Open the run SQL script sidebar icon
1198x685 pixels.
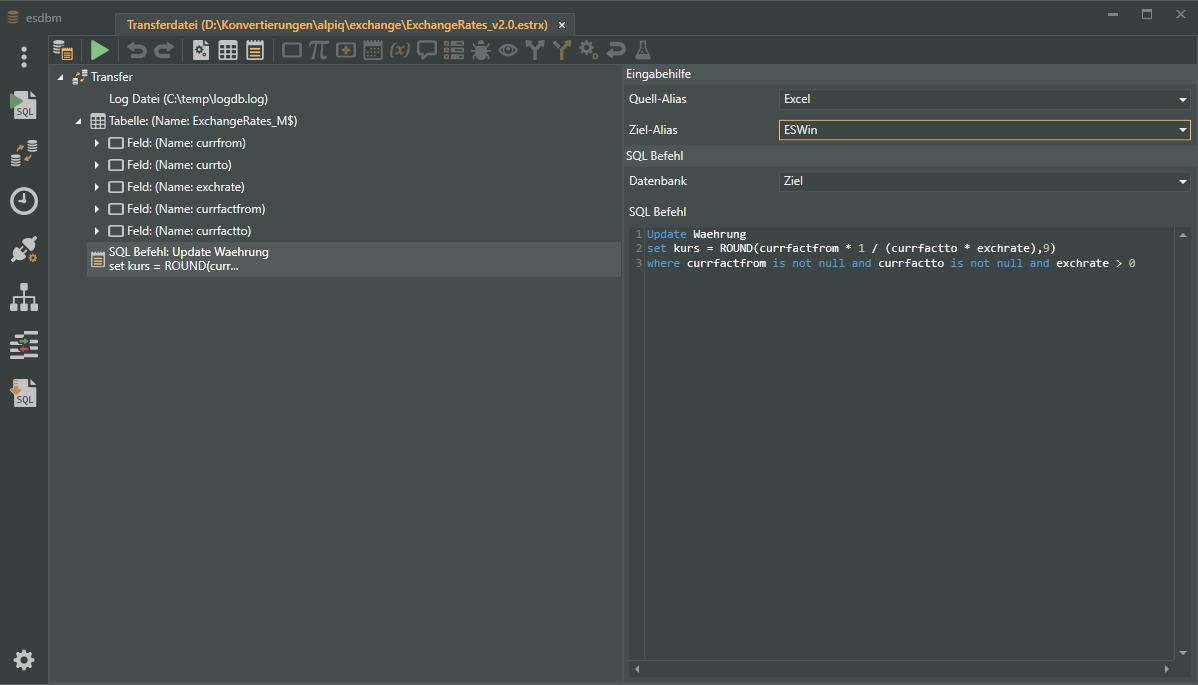click(24, 105)
